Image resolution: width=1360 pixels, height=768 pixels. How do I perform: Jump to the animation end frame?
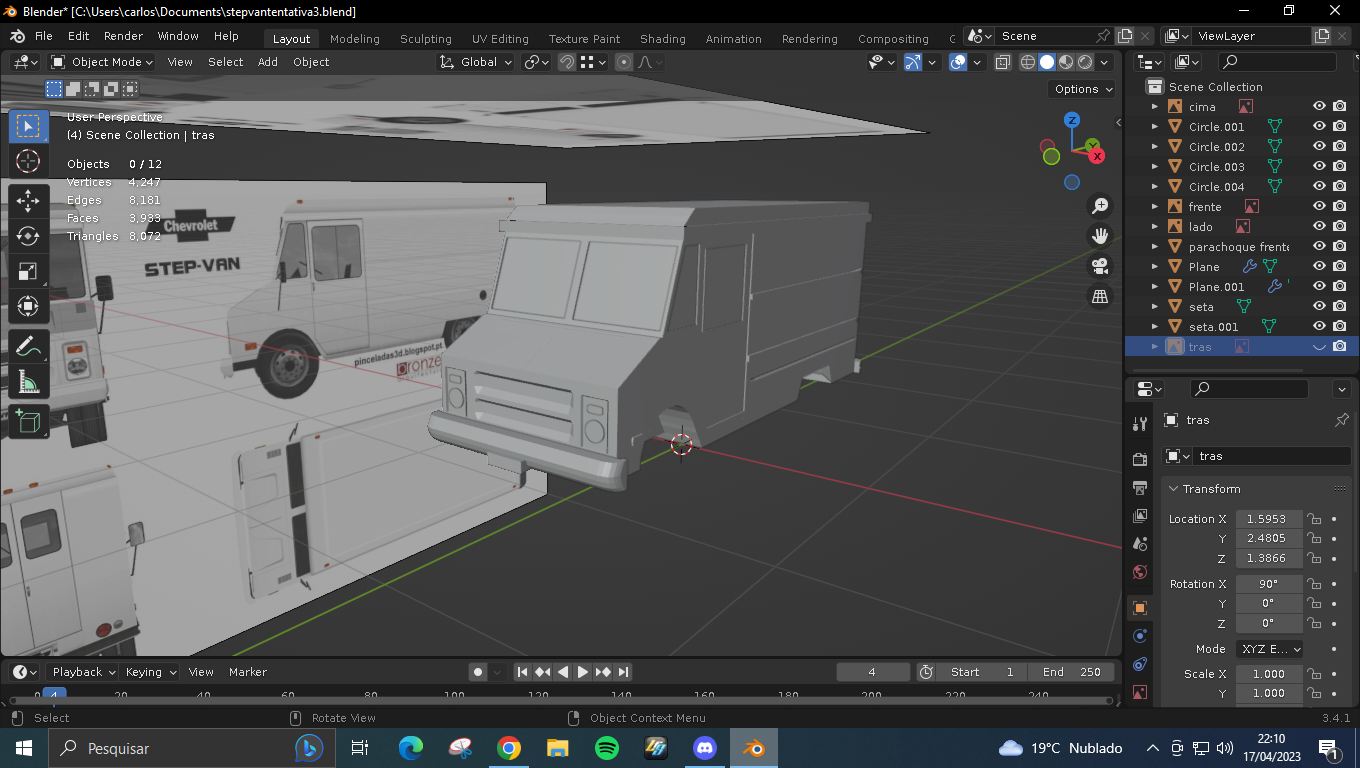[x=623, y=672]
